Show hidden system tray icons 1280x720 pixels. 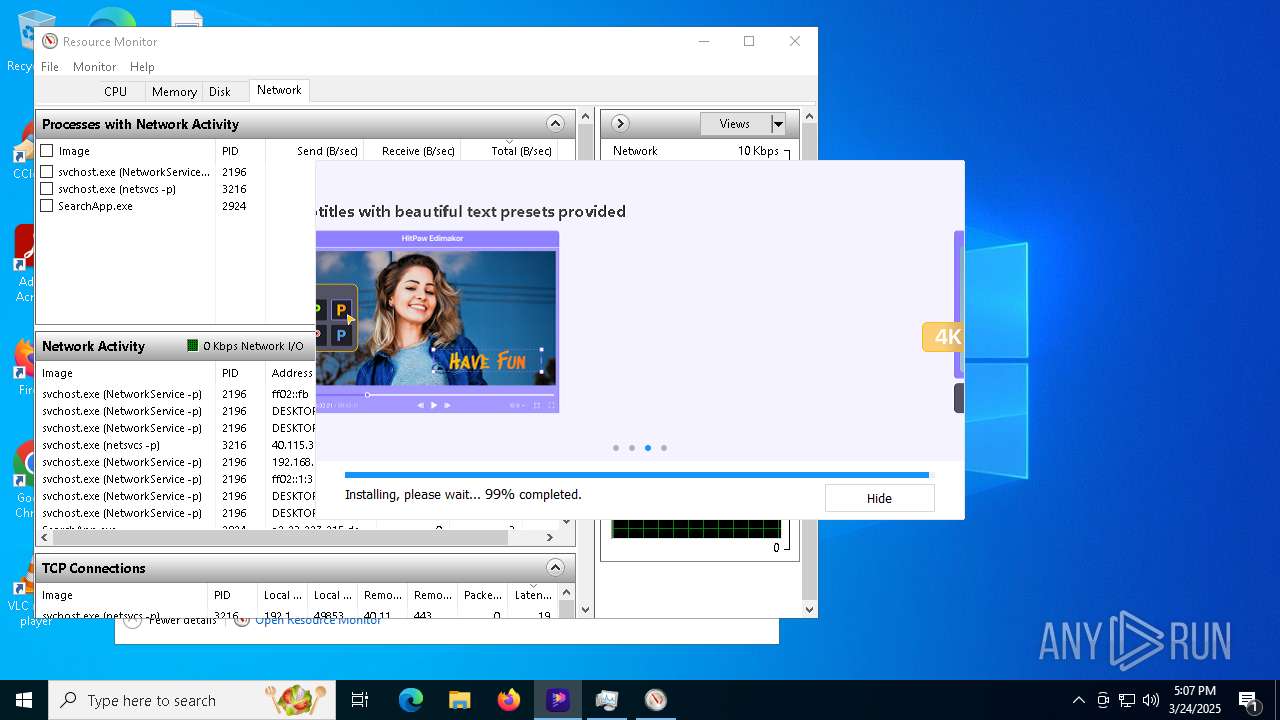tap(1078, 700)
